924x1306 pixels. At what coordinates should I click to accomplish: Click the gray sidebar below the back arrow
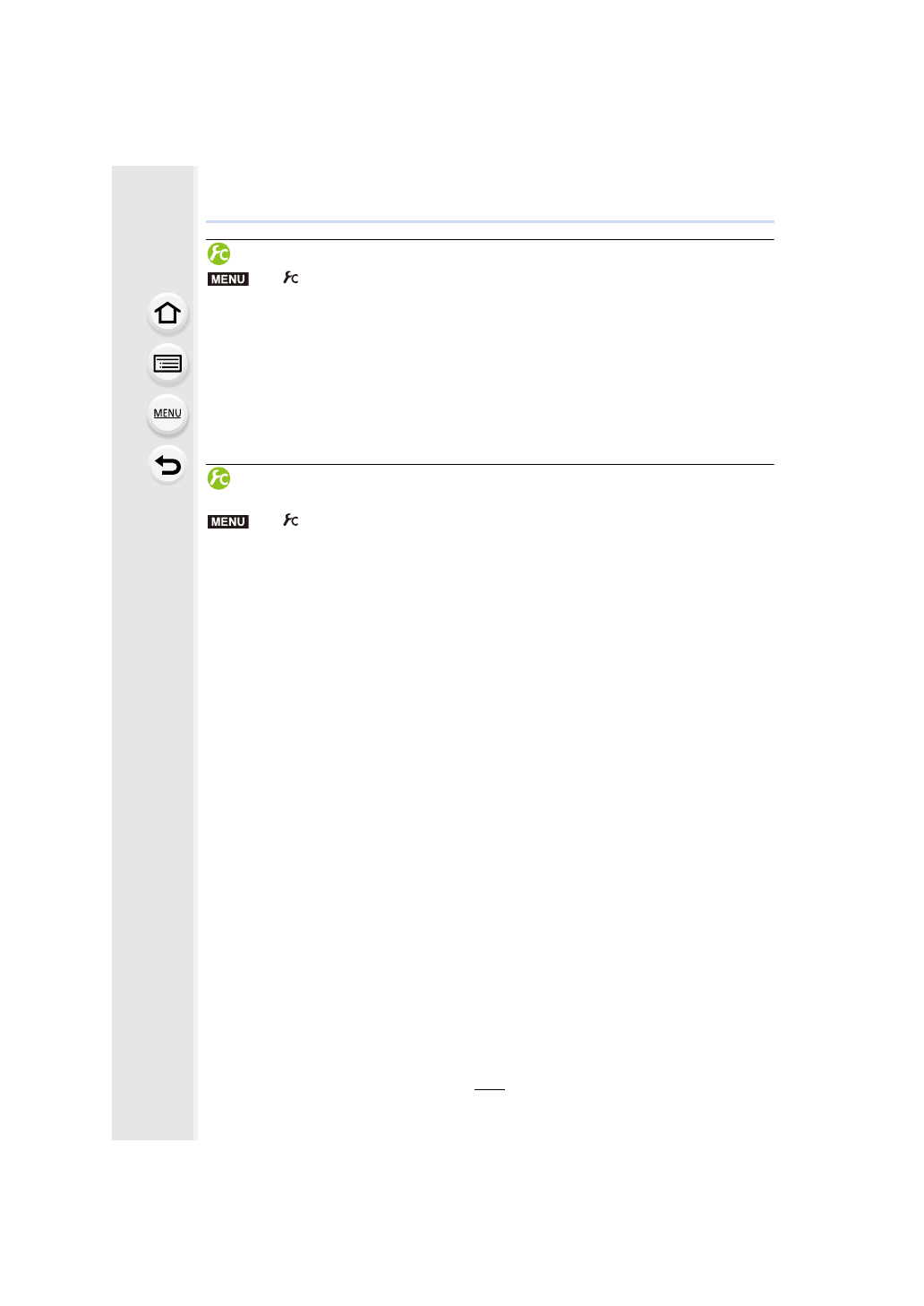(x=153, y=806)
